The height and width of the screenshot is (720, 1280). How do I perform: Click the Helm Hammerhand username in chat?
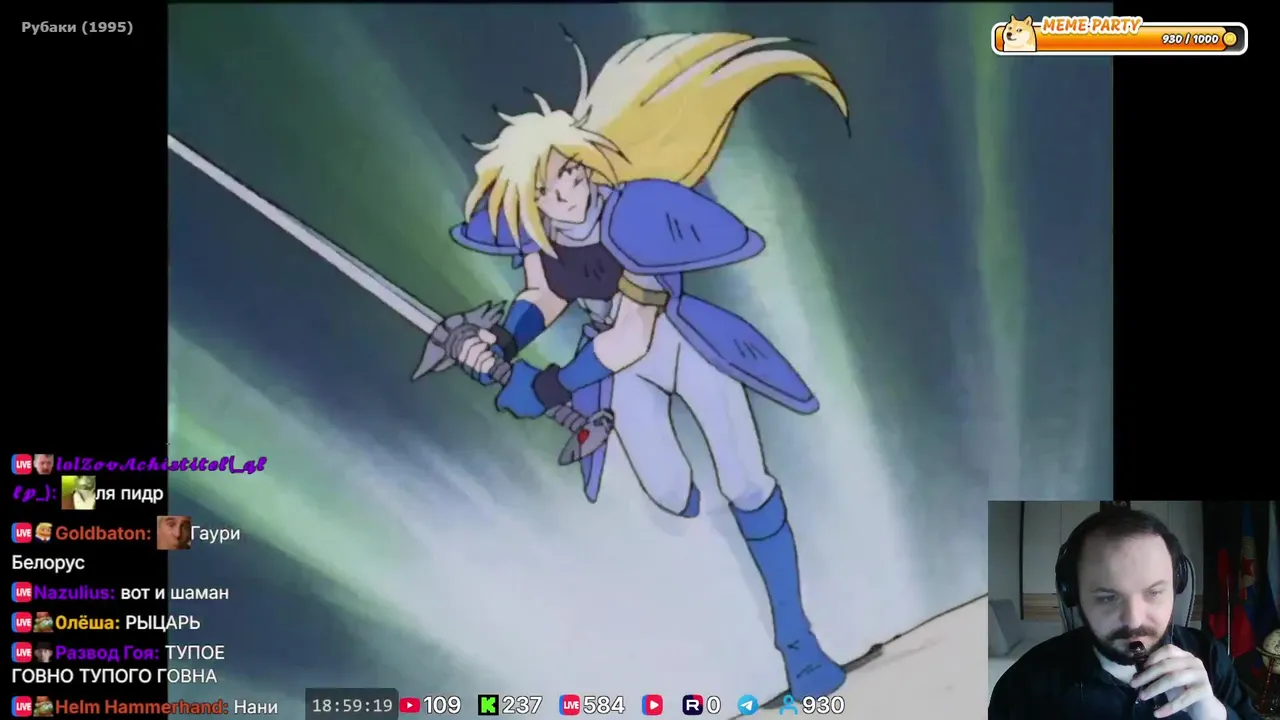point(142,707)
